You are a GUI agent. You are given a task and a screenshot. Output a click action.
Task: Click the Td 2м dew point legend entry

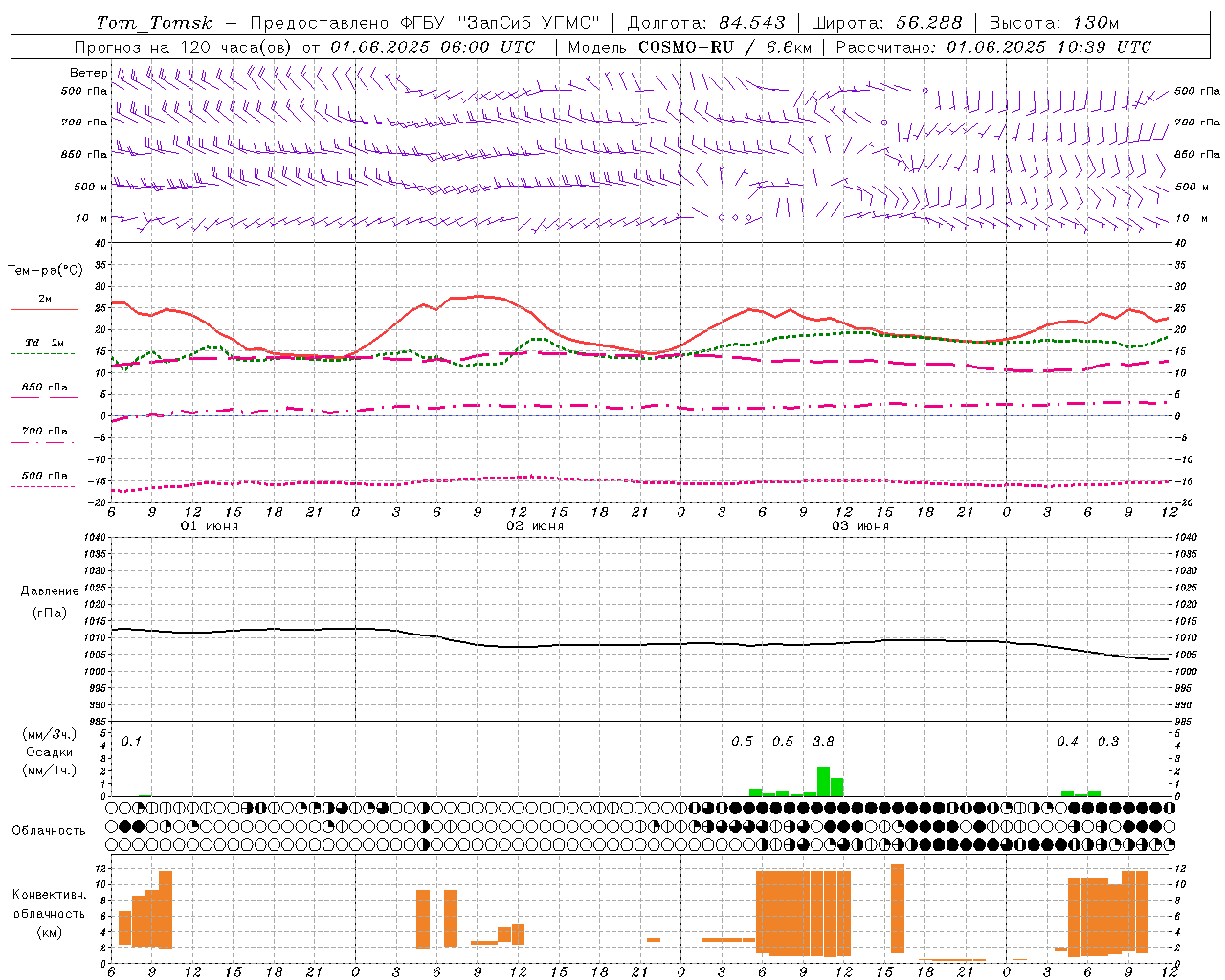coord(44,344)
